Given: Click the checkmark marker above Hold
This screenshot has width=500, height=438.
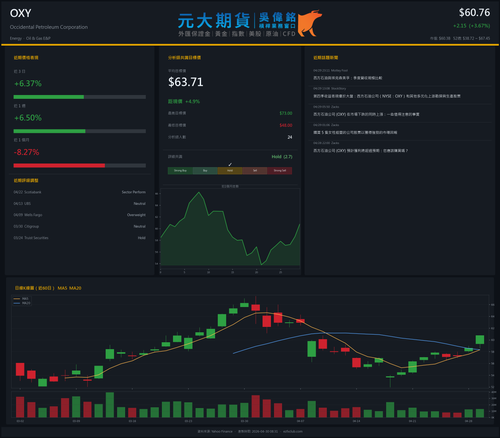Looking at the screenshot, I should tap(230, 164).
